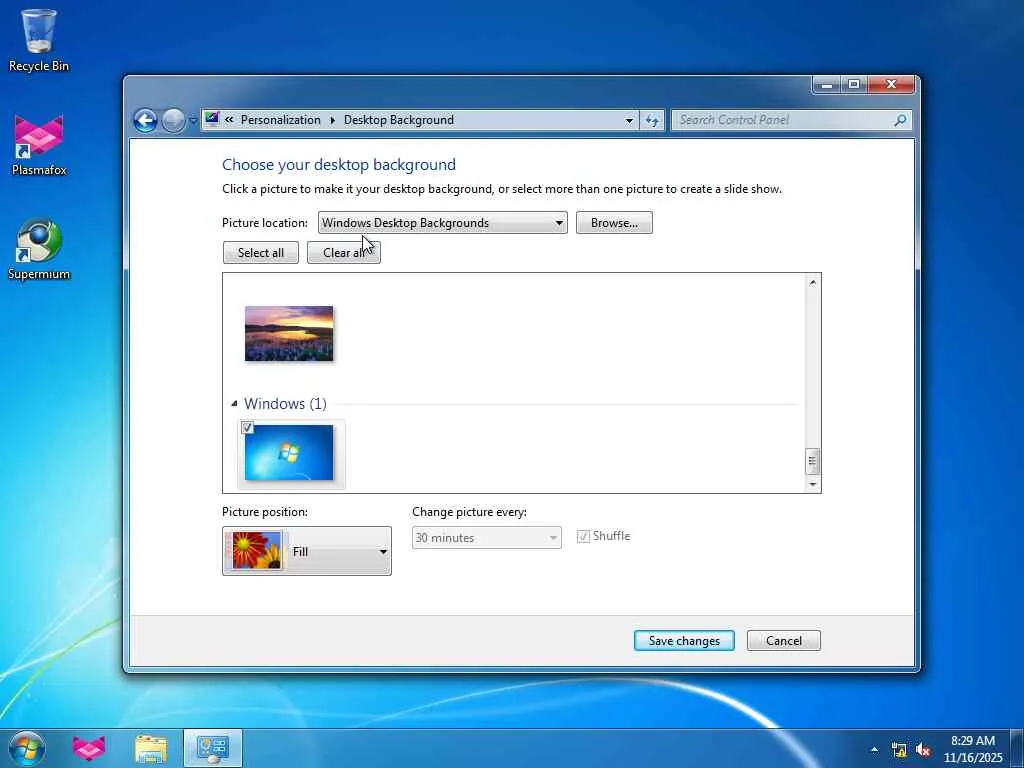Viewport: 1024px width, 768px height.
Task: Click the search magnifier icon
Action: pos(900,120)
